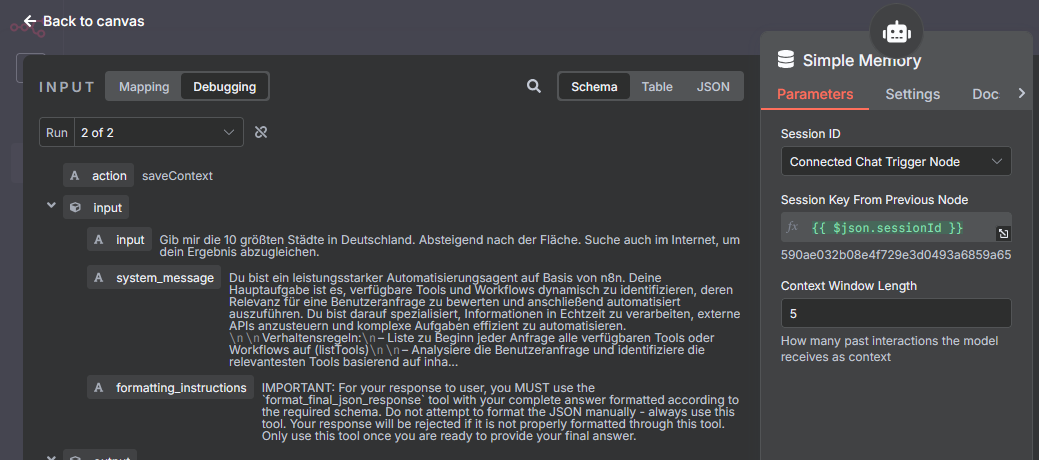Click the unlink run icon

click(261, 132)
